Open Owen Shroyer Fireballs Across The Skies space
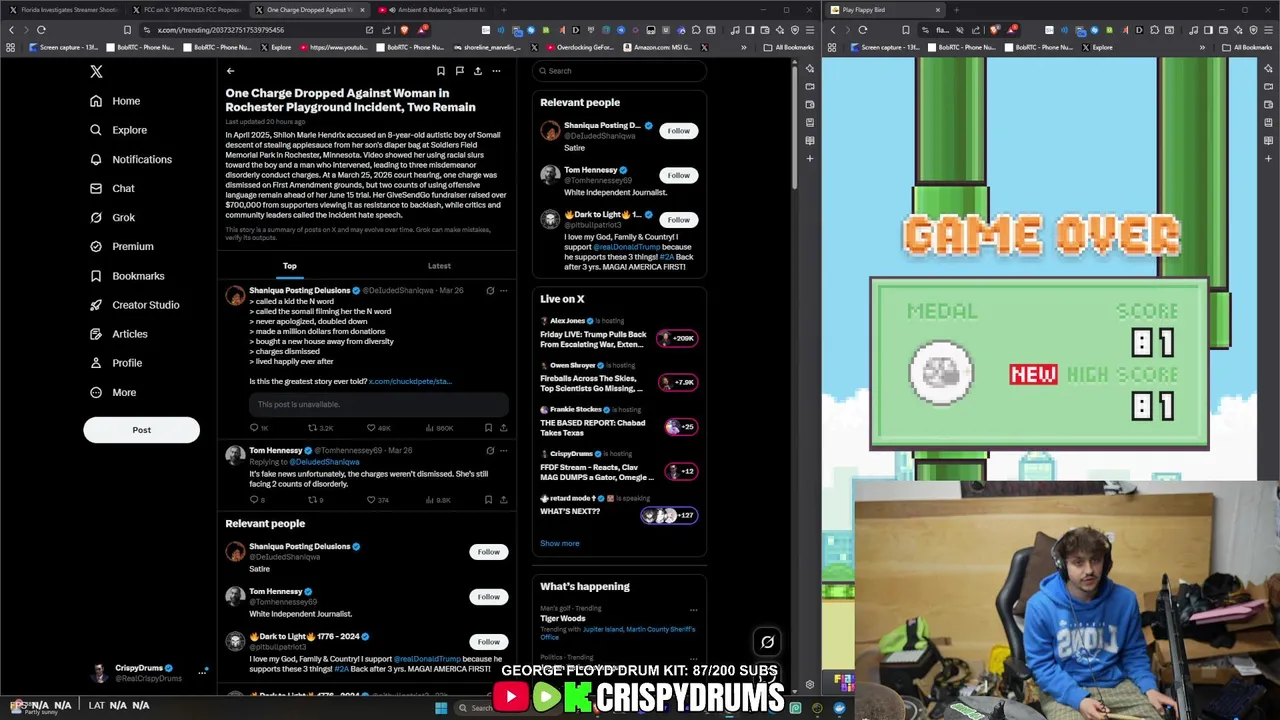 click(619, 377)
